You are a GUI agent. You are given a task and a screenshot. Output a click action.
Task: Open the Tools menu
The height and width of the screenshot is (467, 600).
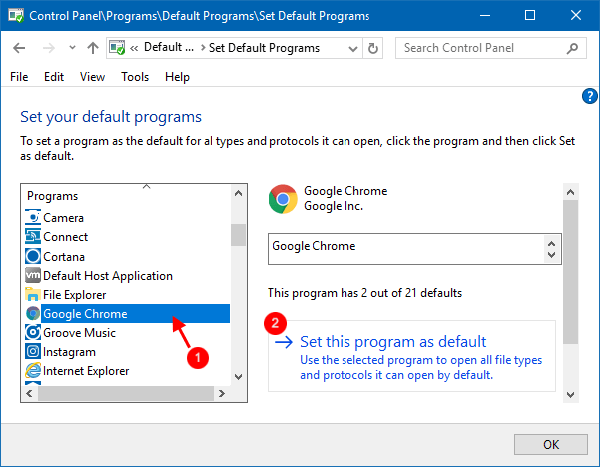135,77
